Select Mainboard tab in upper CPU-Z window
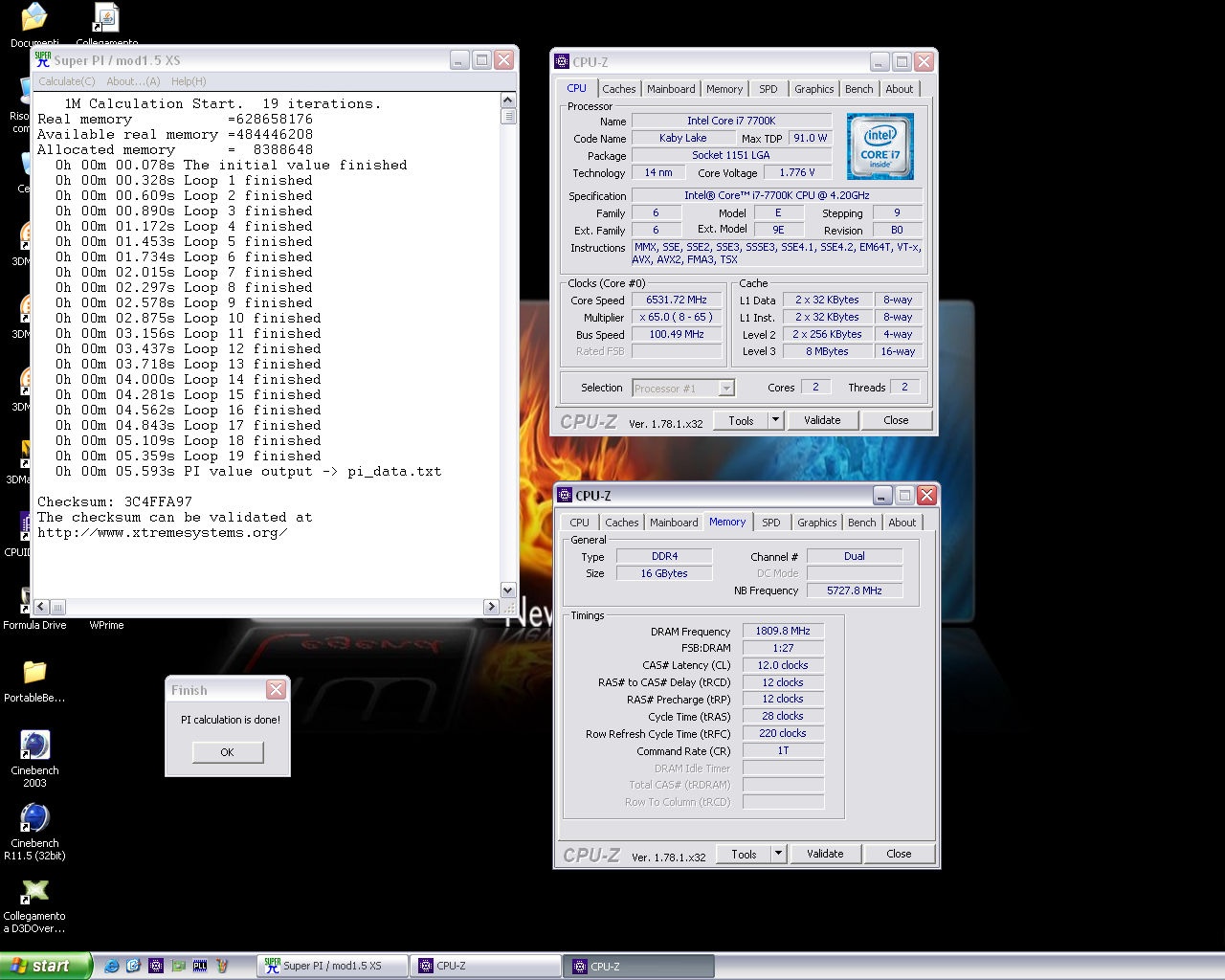Screen dimensions: 1225x980 (671, 89)
